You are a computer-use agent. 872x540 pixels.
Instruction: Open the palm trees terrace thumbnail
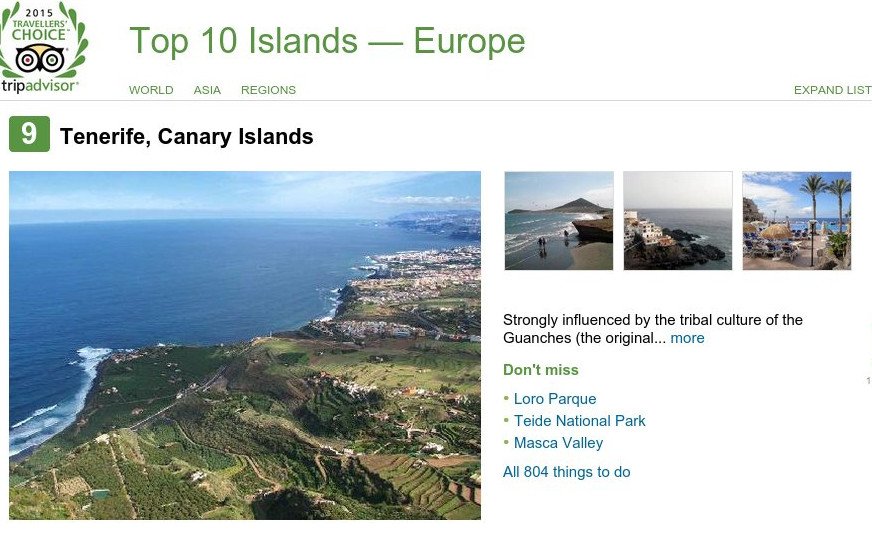coord(797,220)
